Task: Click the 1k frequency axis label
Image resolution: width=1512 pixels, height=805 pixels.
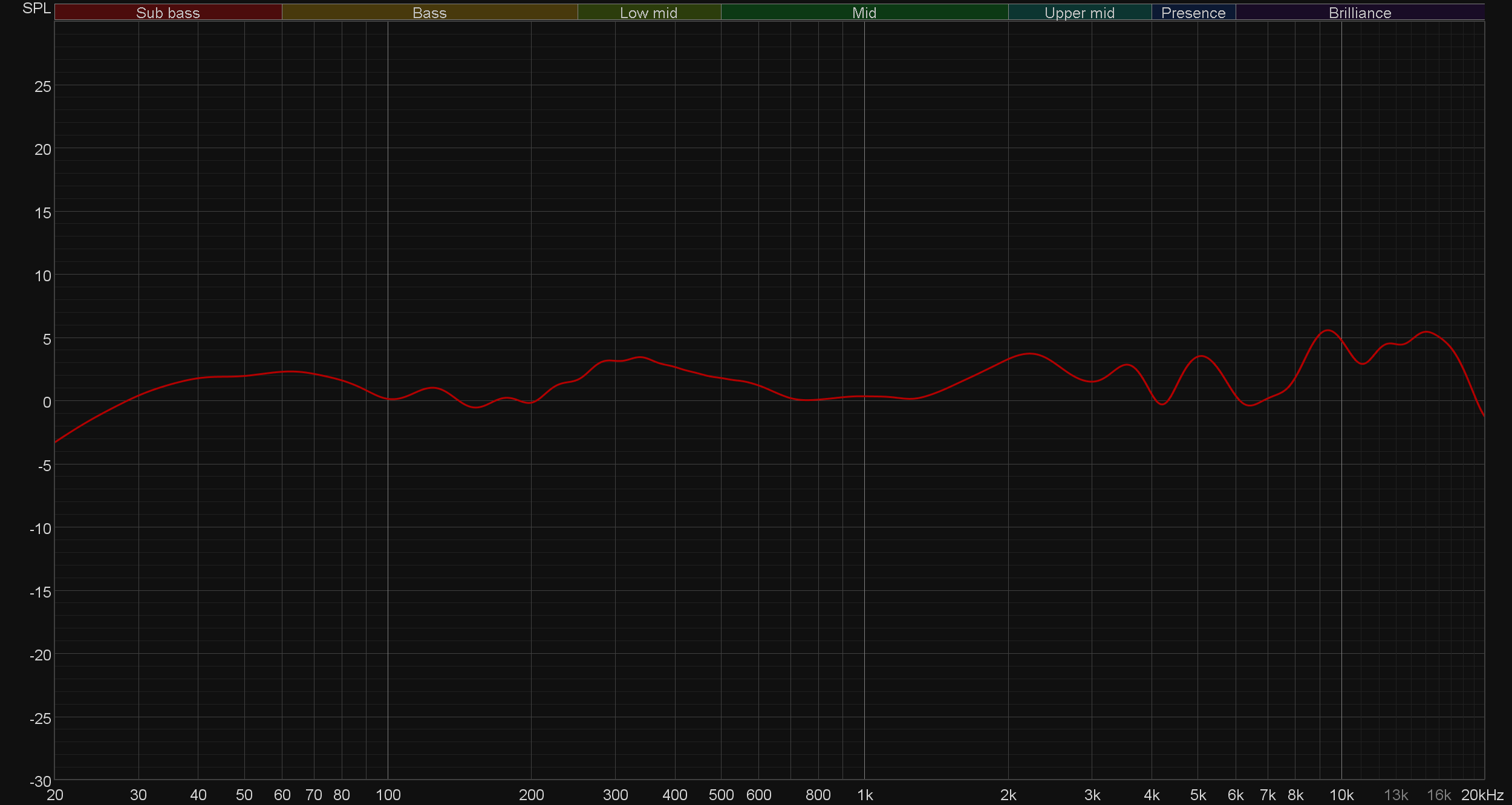Action: tap(865, 795)
